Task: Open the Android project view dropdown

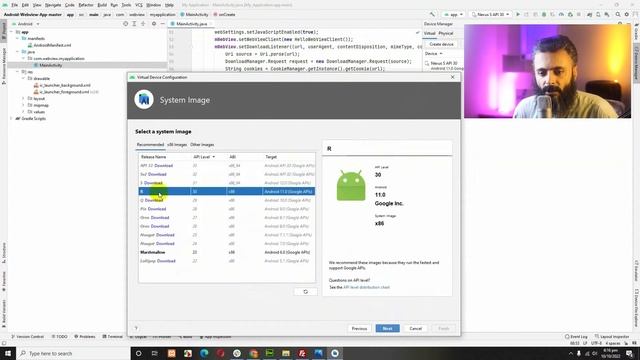Action: [x=25, y=24]
